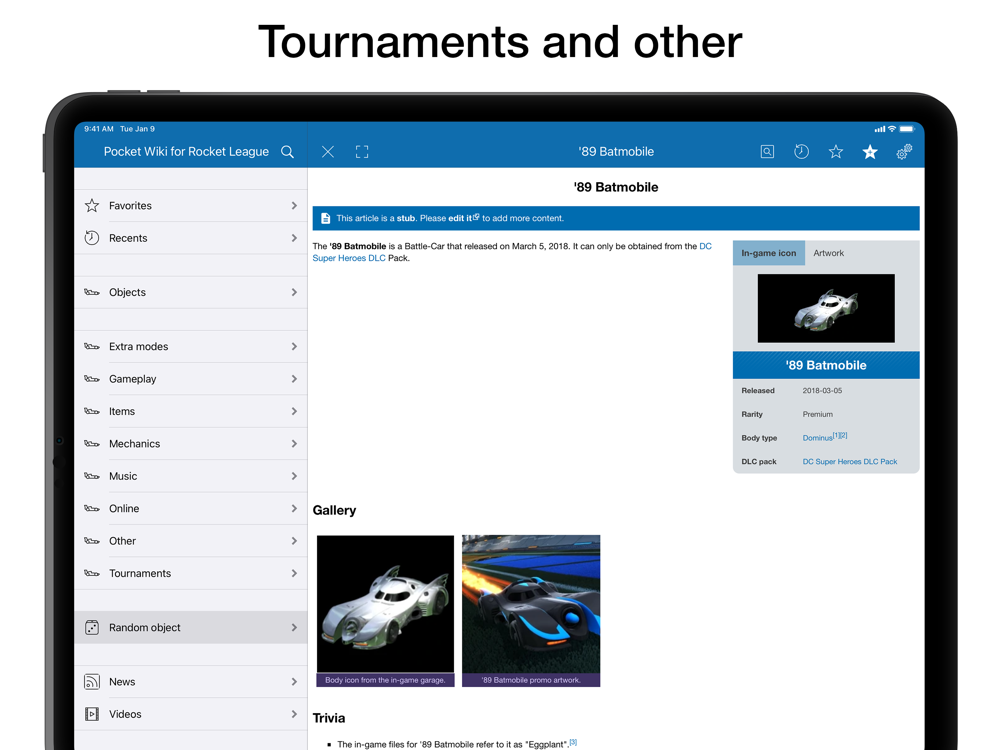This screenshot has width=1000, height=750.
Task: Follow the DC Super Heroes DLC link in intro
Action: pos(349,258)
